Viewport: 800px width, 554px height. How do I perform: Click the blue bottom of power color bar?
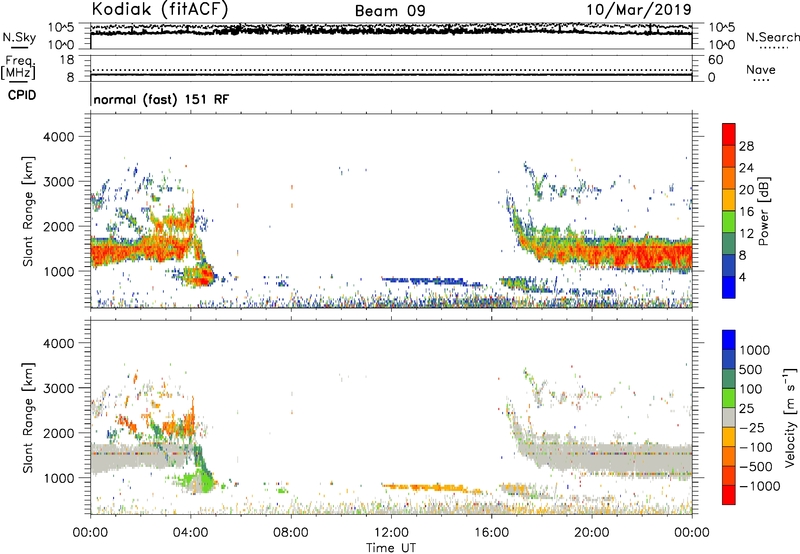point(729,288)
